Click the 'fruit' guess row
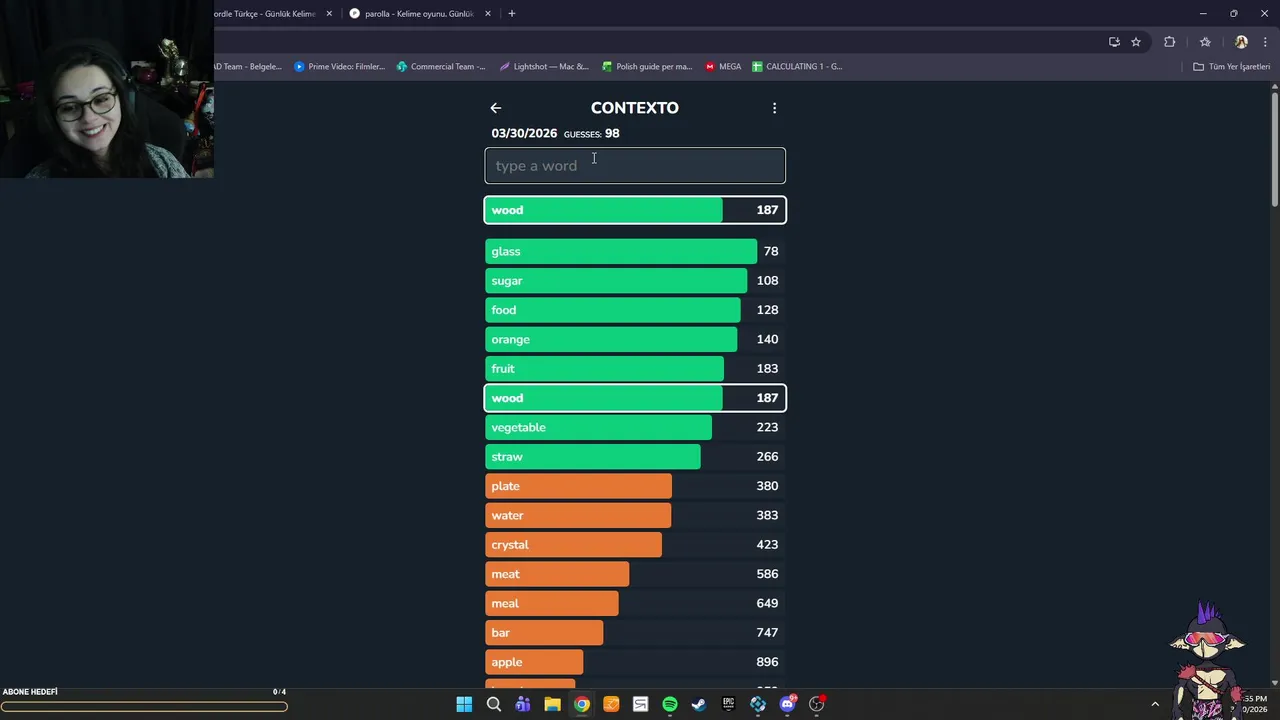This screenshot has width=1280, height=720. [x=635, y=369]
